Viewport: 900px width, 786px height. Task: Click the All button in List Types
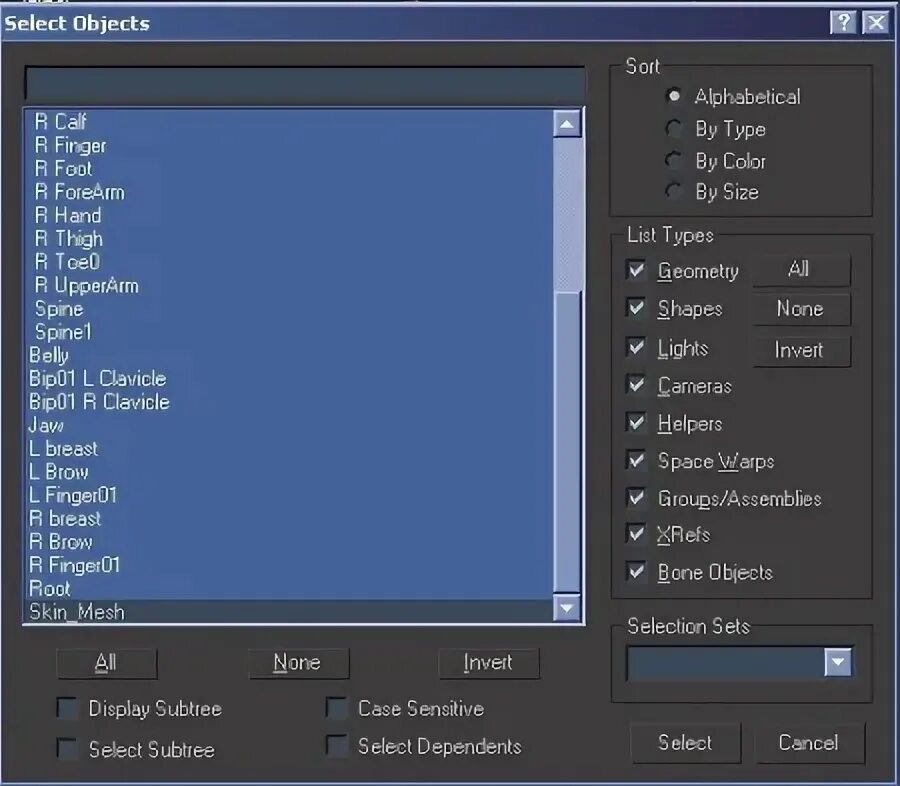pos(801,269)
